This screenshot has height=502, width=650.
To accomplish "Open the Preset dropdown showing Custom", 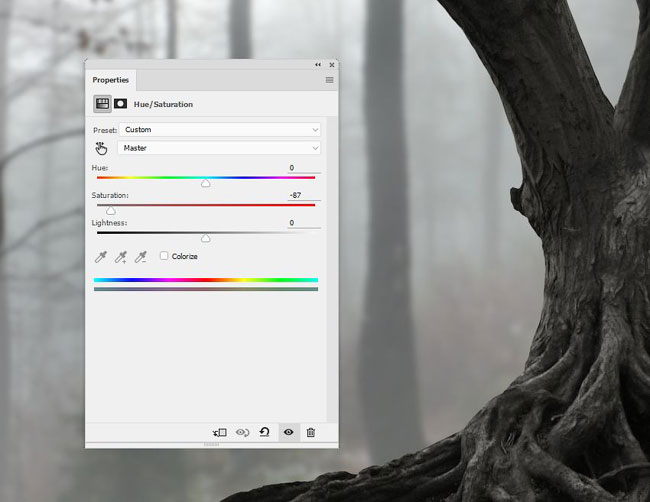I will point(220,130).
